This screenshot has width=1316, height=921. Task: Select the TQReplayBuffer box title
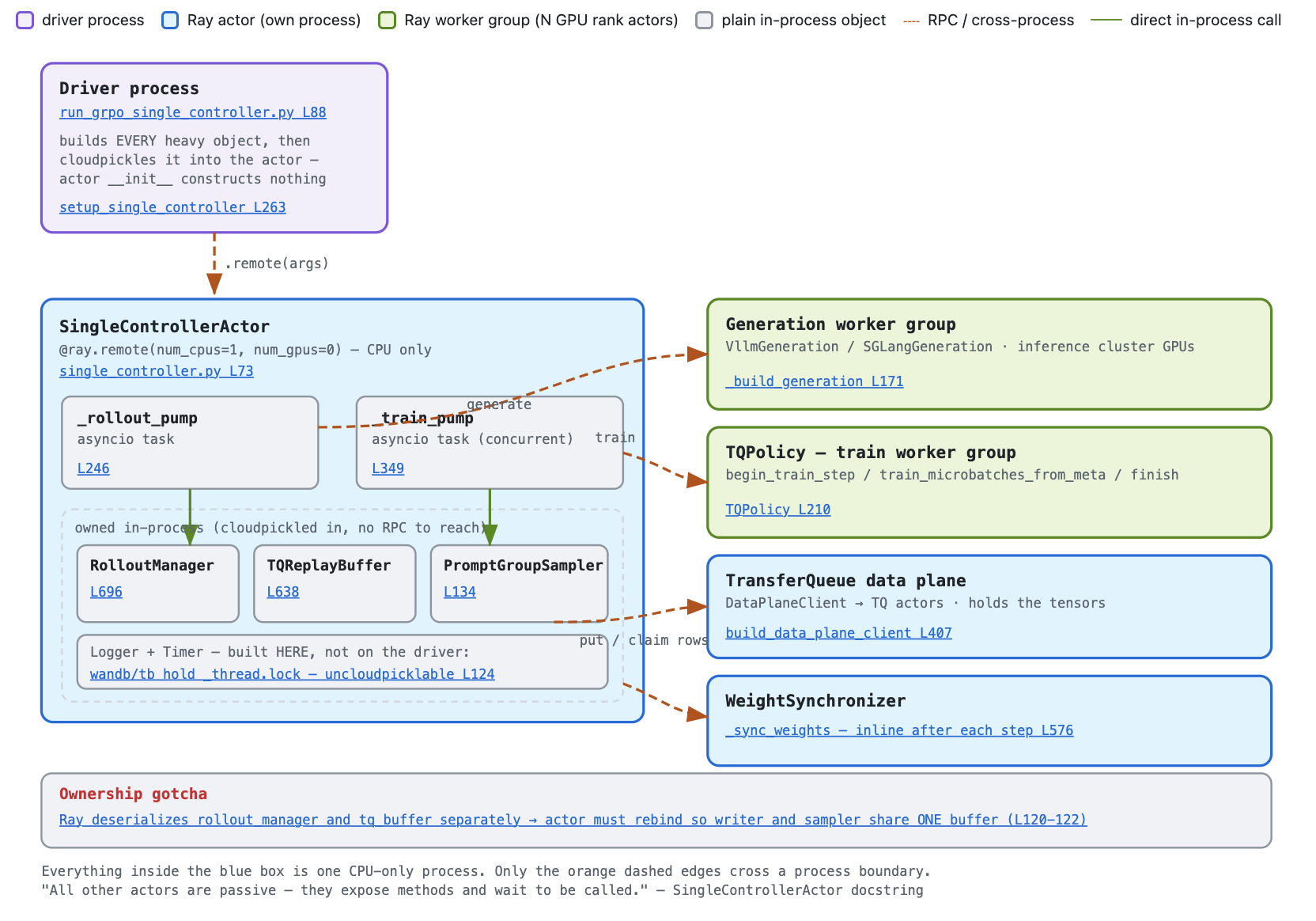pos(329,566)
